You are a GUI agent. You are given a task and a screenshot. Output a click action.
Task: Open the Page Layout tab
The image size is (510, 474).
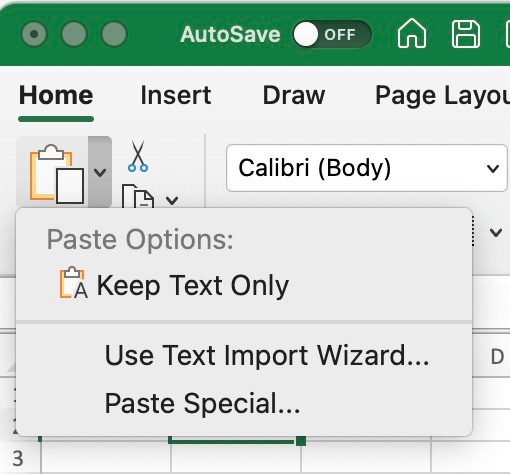point(442,96)
